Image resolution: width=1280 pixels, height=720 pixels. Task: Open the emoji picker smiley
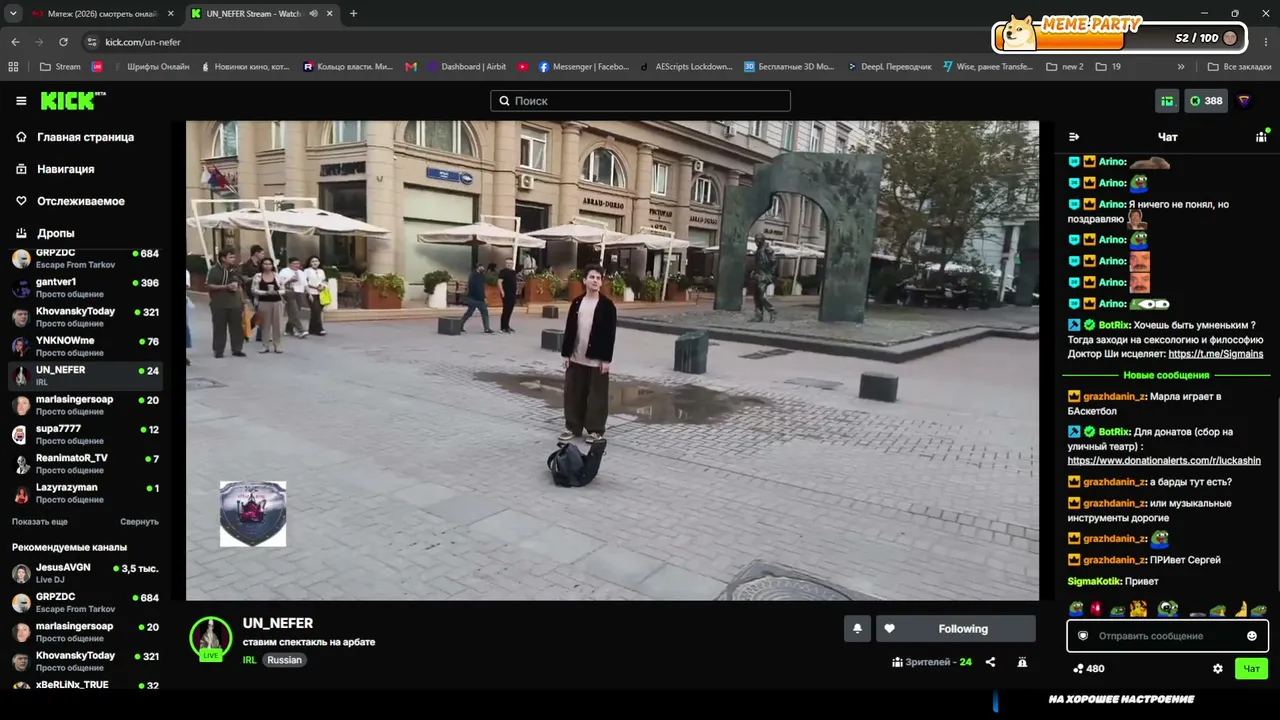point(1252,636)
